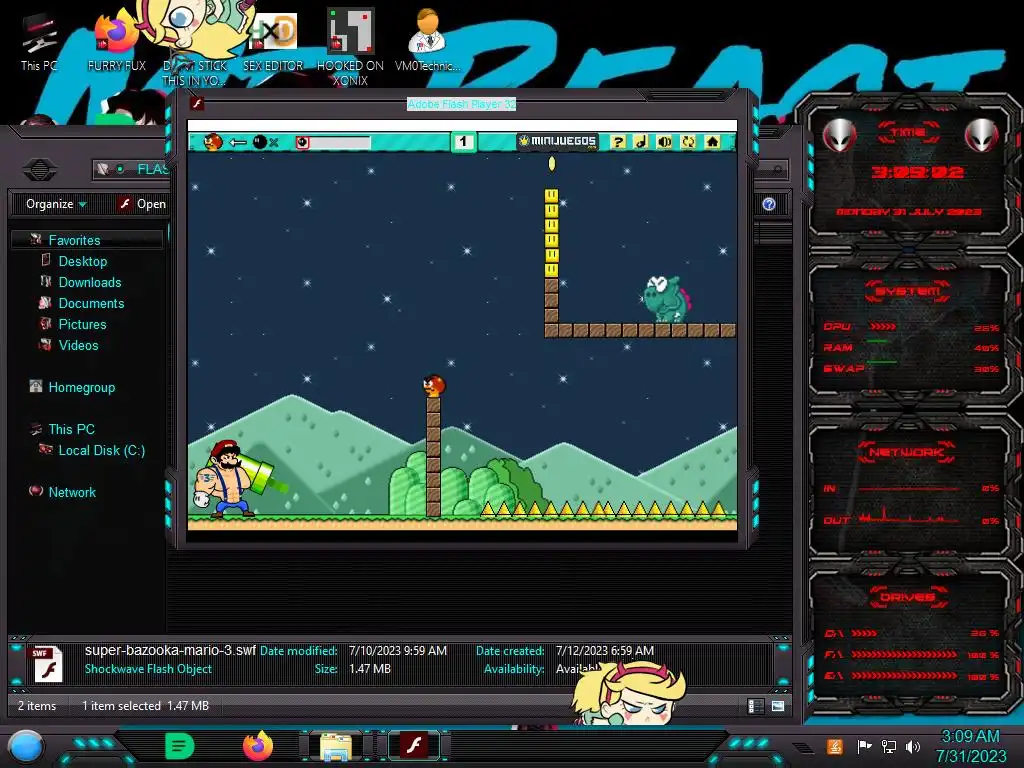Viewport: 1024px width, 768px height.
Task: Open Videos in the navigation pane
Action: 78,345
